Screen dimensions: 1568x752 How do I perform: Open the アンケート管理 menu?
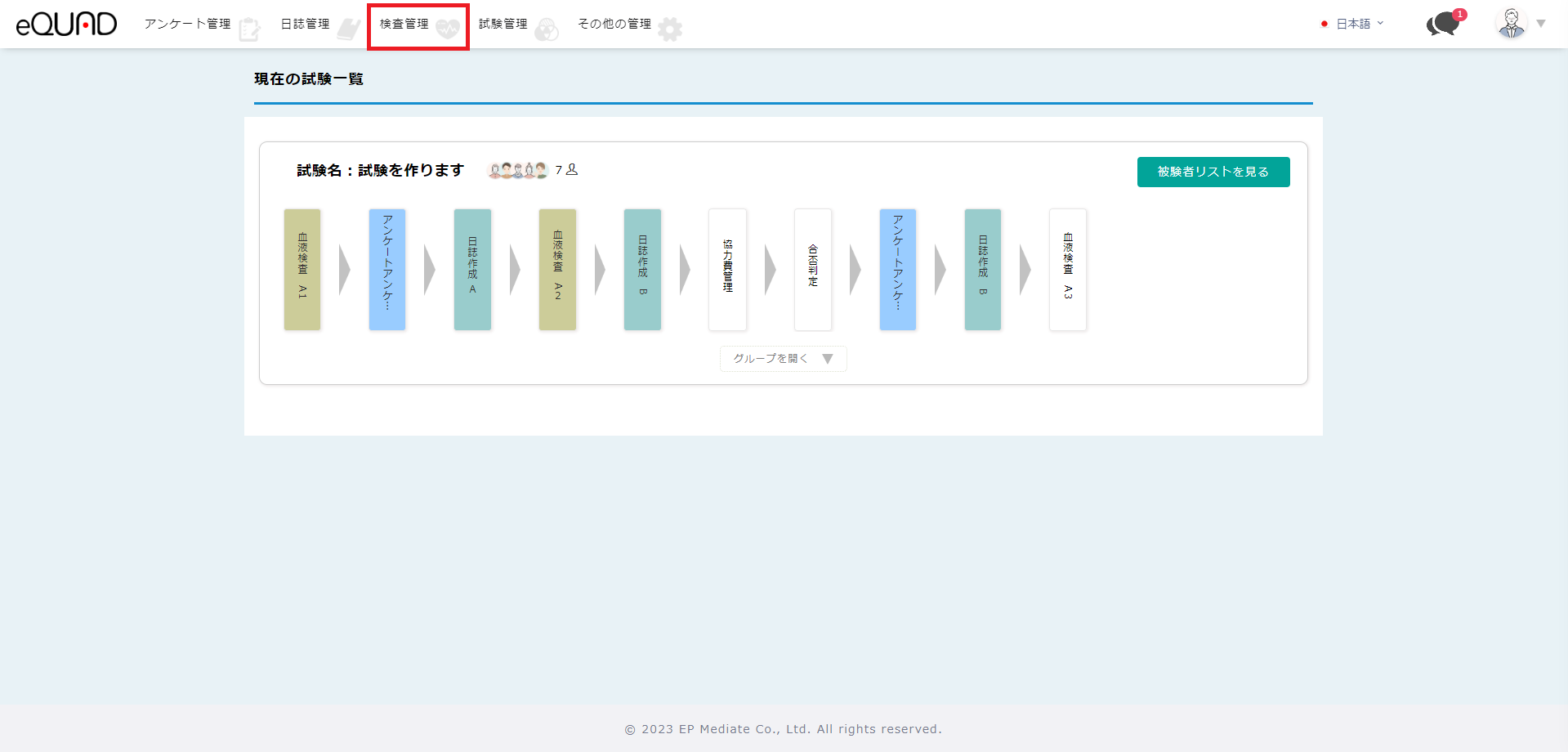click(x=188, y=24)
